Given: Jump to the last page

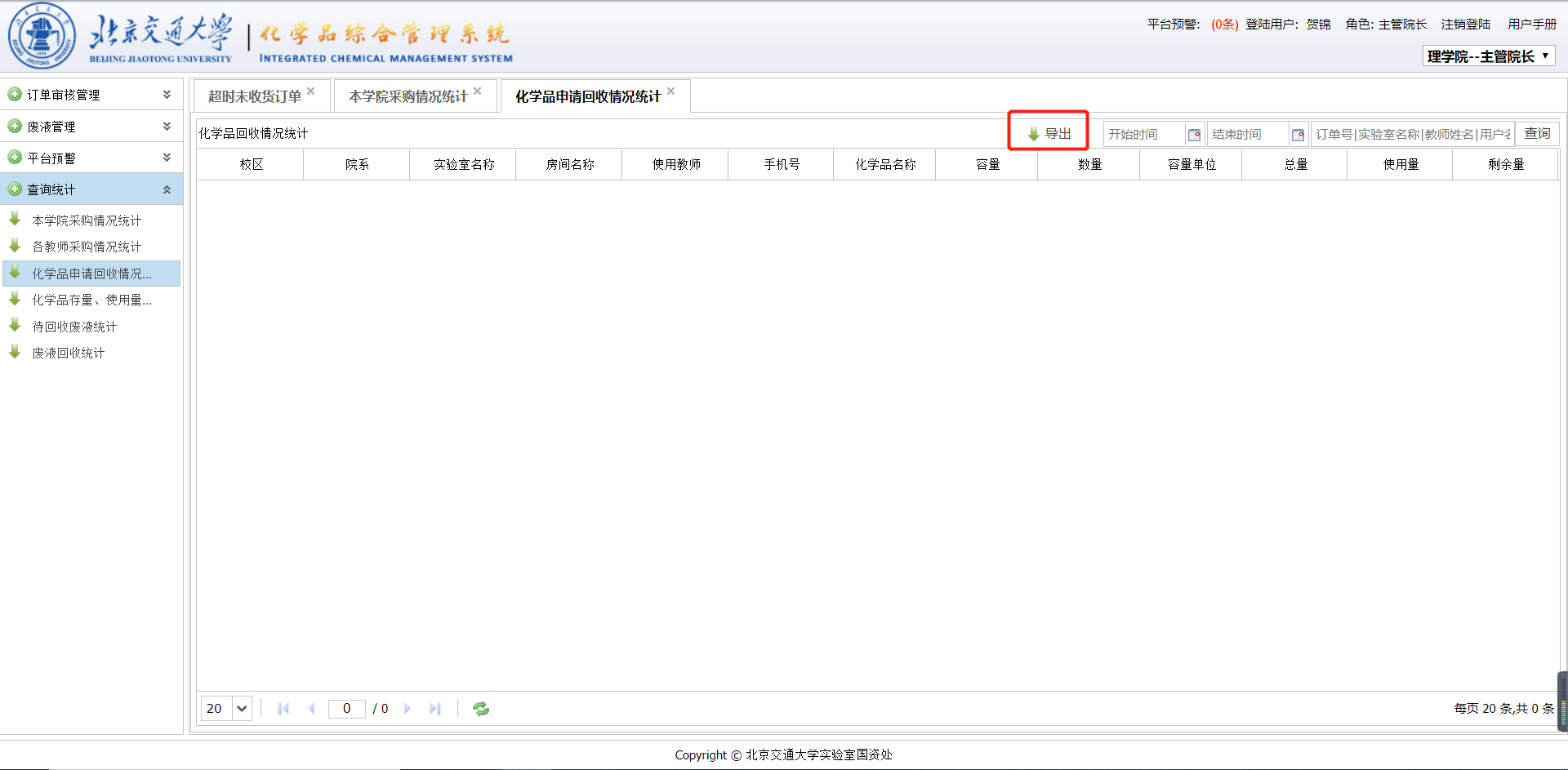Looking at the screenshot, I should point(435,709).
